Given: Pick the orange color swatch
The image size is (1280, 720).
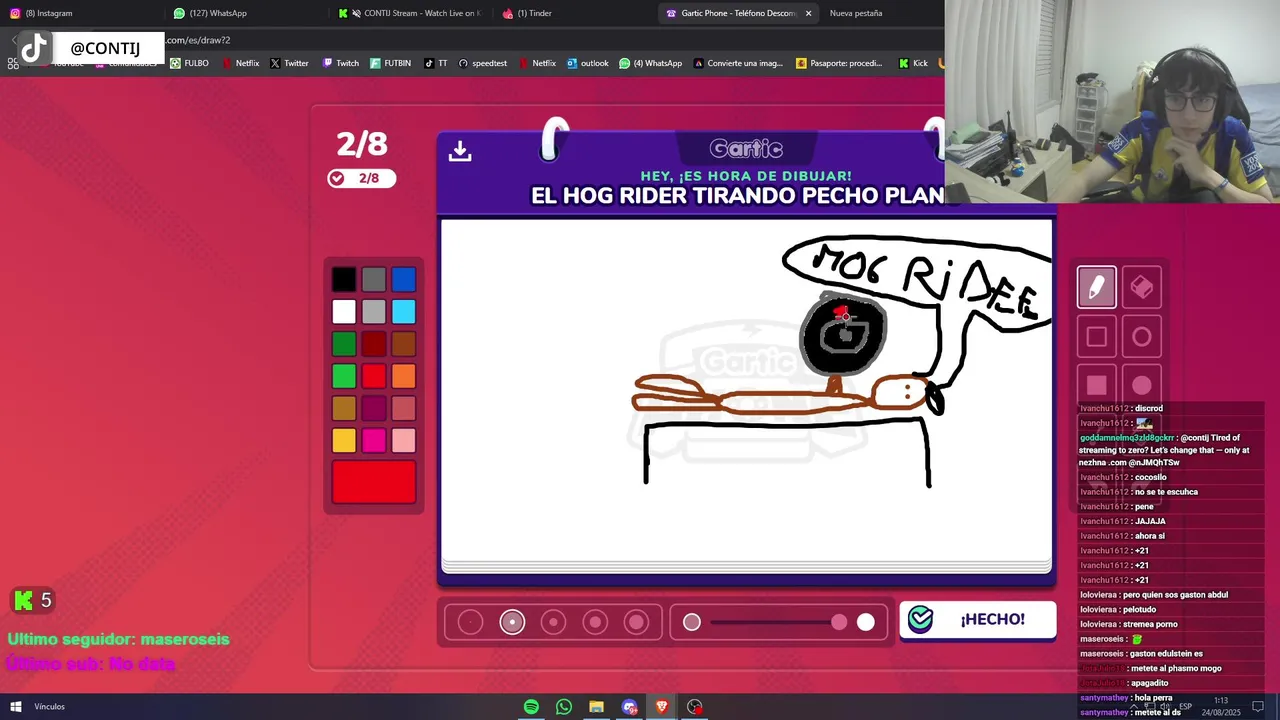Looking at the screenshot, I should point(403,376).
